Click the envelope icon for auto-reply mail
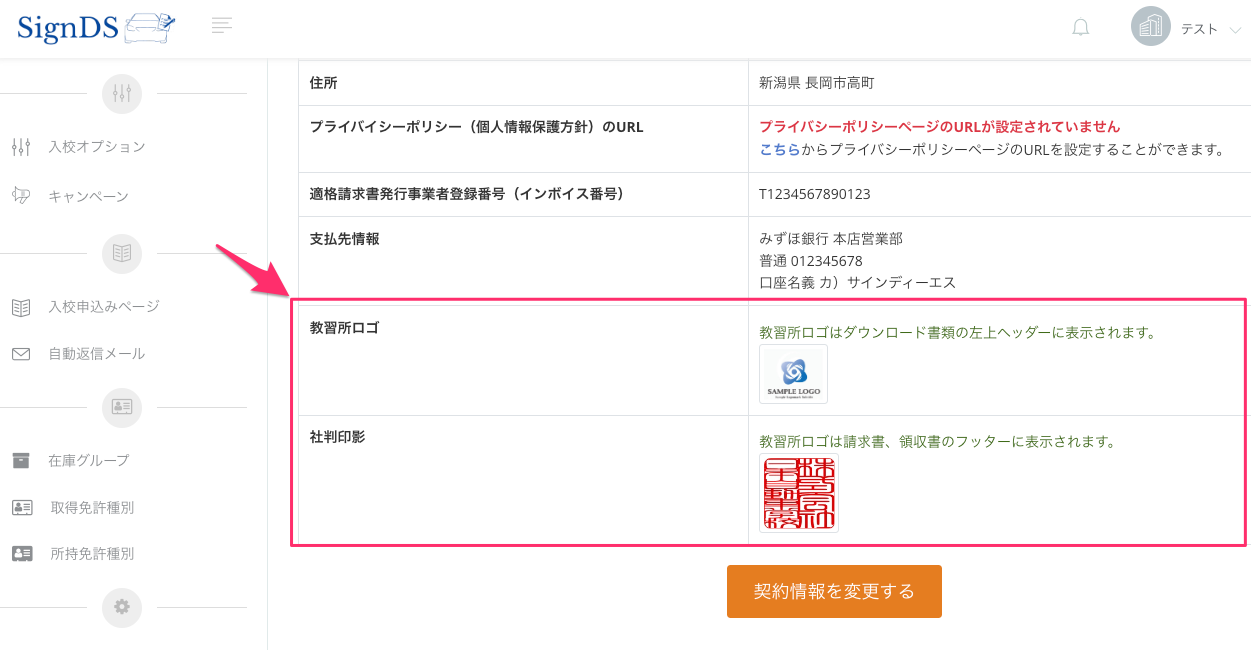The image size is (1251, 650). point(21,354)
